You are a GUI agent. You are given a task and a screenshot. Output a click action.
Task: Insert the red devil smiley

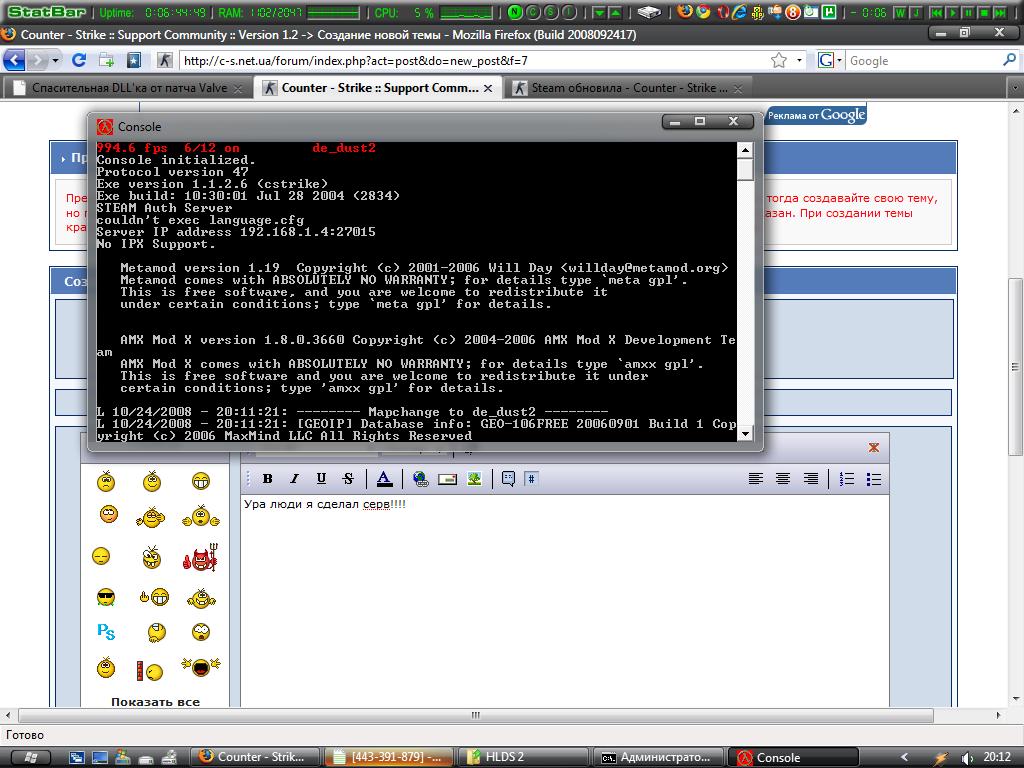click(200, 557)
